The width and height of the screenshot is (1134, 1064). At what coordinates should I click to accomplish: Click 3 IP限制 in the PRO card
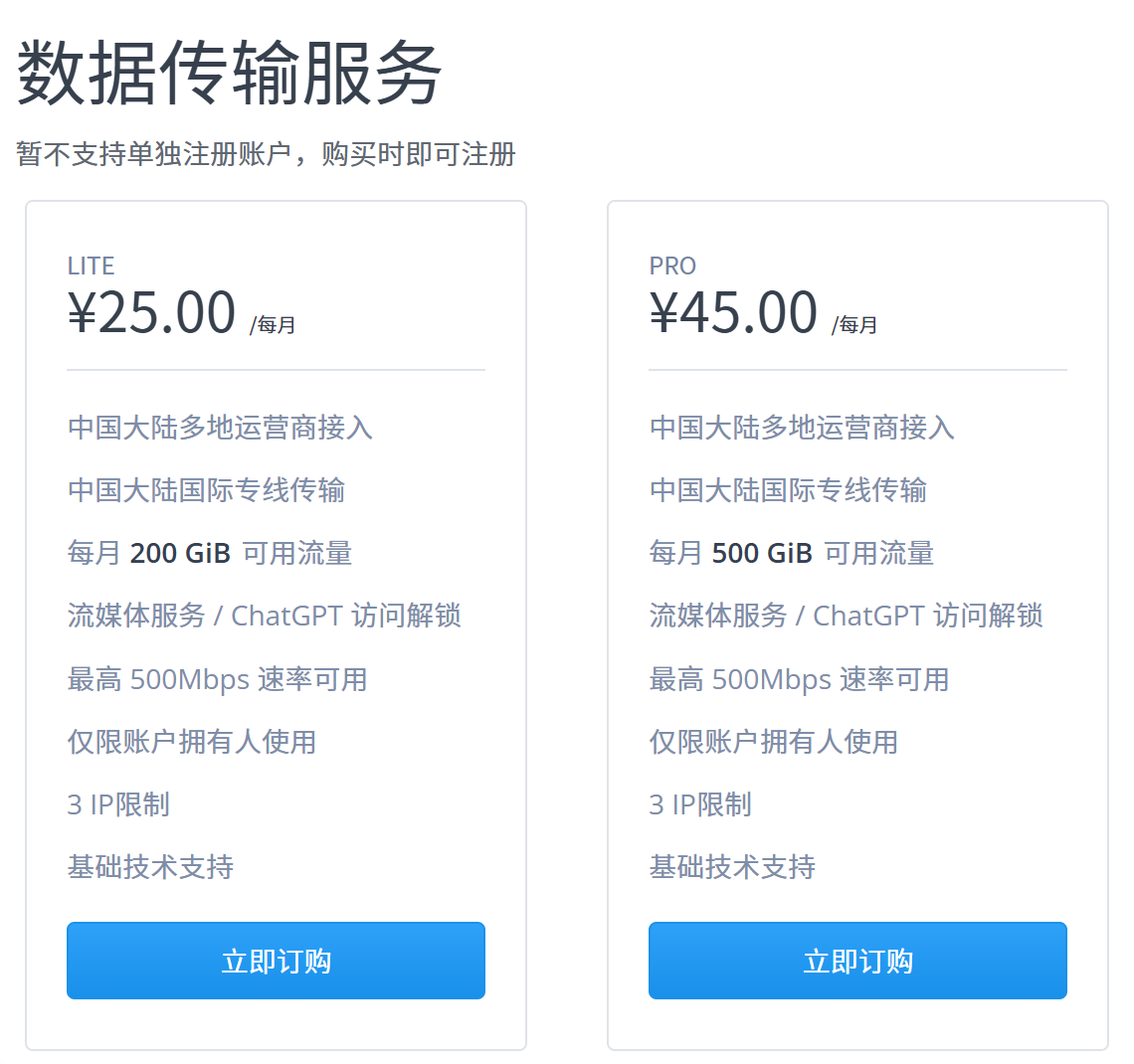pos(701,804)
